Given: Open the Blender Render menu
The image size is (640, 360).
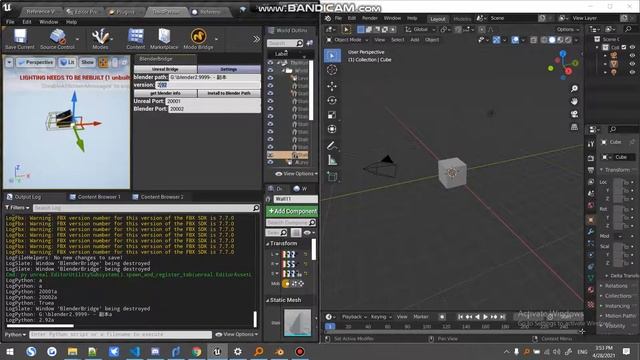Looking at the screenshot, I should pyautogui.click(x=369, y=18).
